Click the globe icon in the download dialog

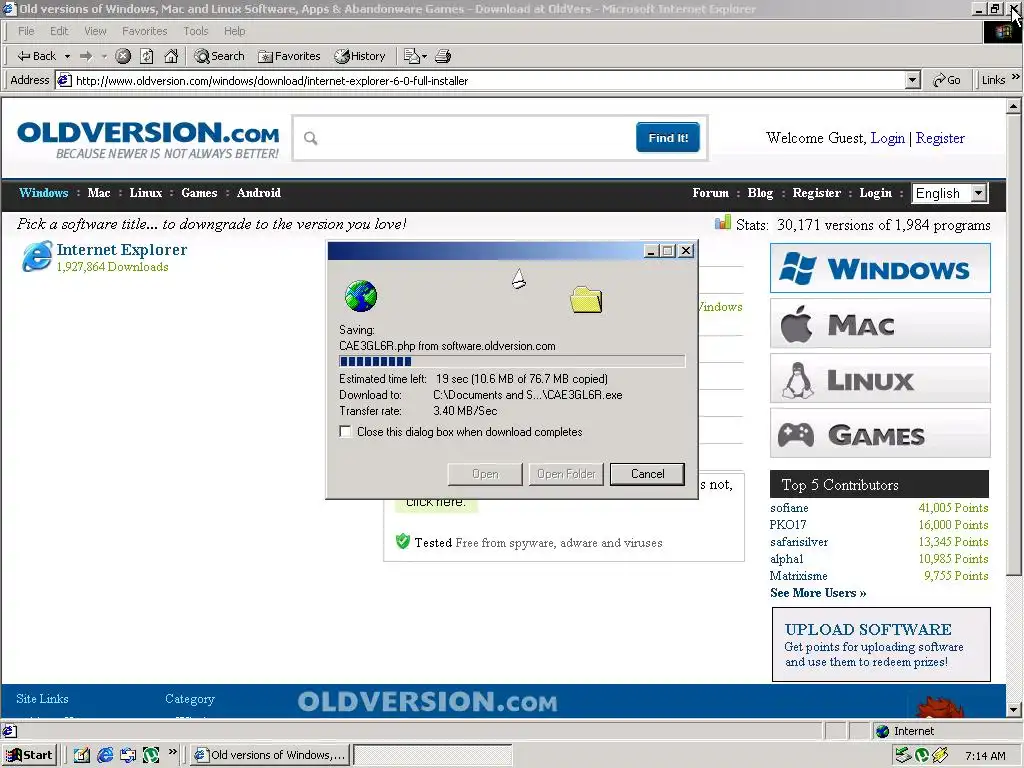pyautogui.click(x=360, y=296)
